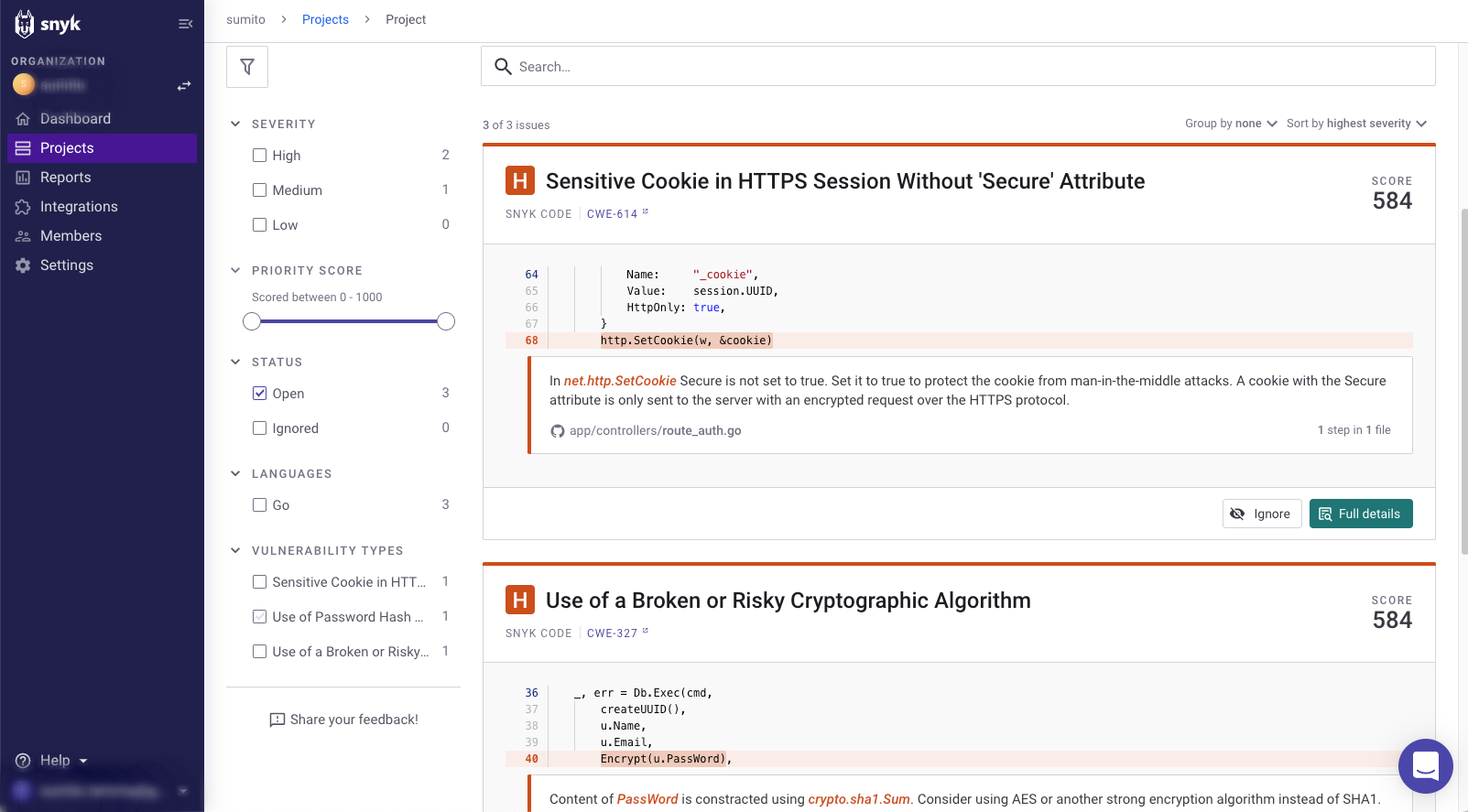Enable the High severity checkbox
This screenshot has width=1468, height=812.
tap(260, 156)
